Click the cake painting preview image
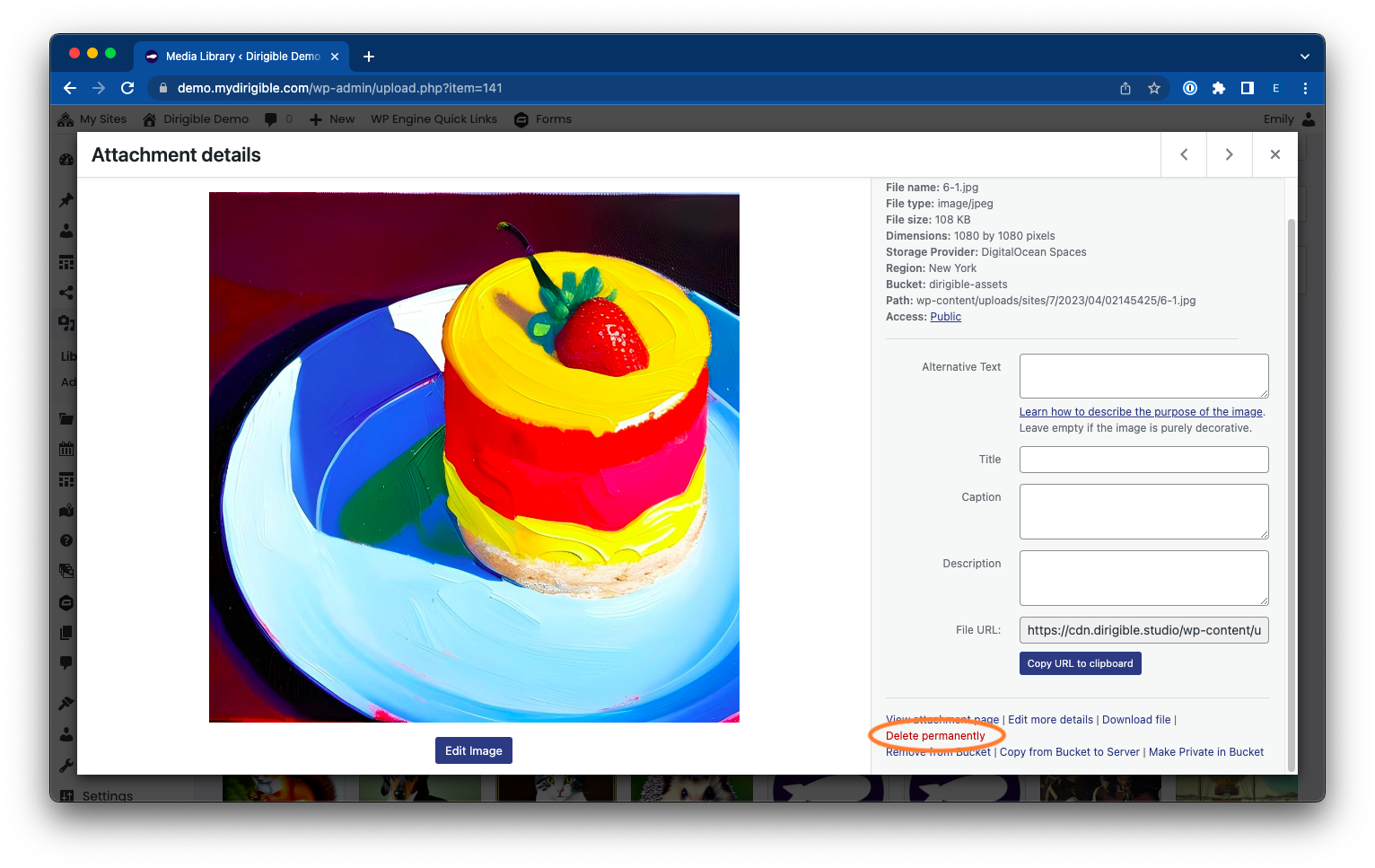This screenshot has height=868, width=1375. tap(474, 457)
